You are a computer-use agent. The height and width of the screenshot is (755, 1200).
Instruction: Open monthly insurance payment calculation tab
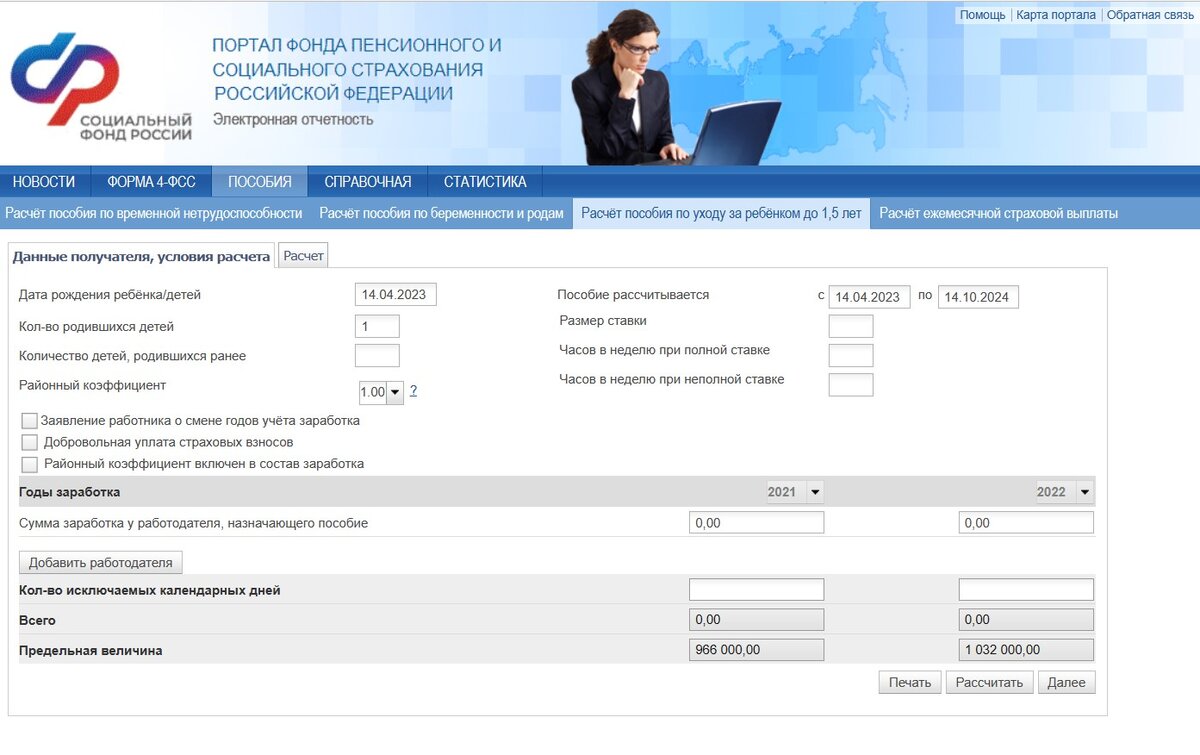[x=998, y=213]
